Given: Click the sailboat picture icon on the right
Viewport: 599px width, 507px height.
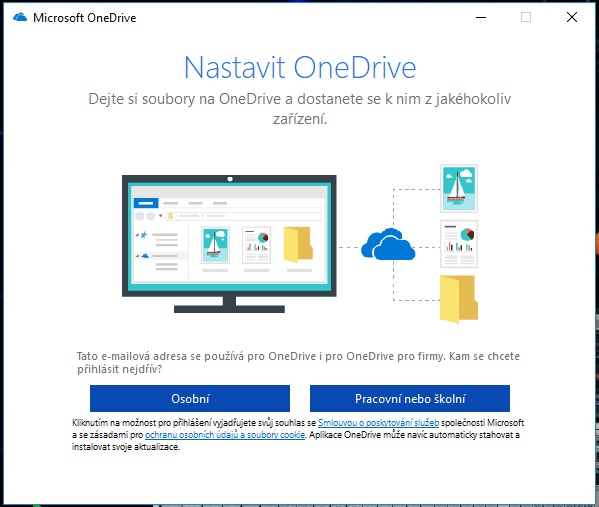Looking at the screenshot, I should coord(459,188).
